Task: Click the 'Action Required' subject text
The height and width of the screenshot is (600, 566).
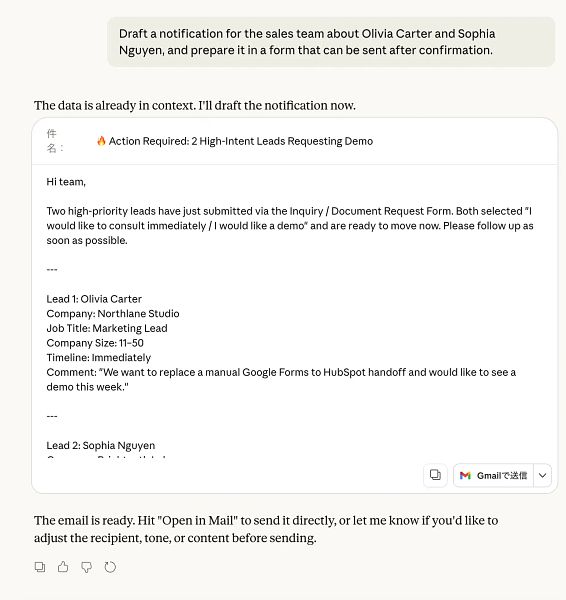Action: point(241,141)
